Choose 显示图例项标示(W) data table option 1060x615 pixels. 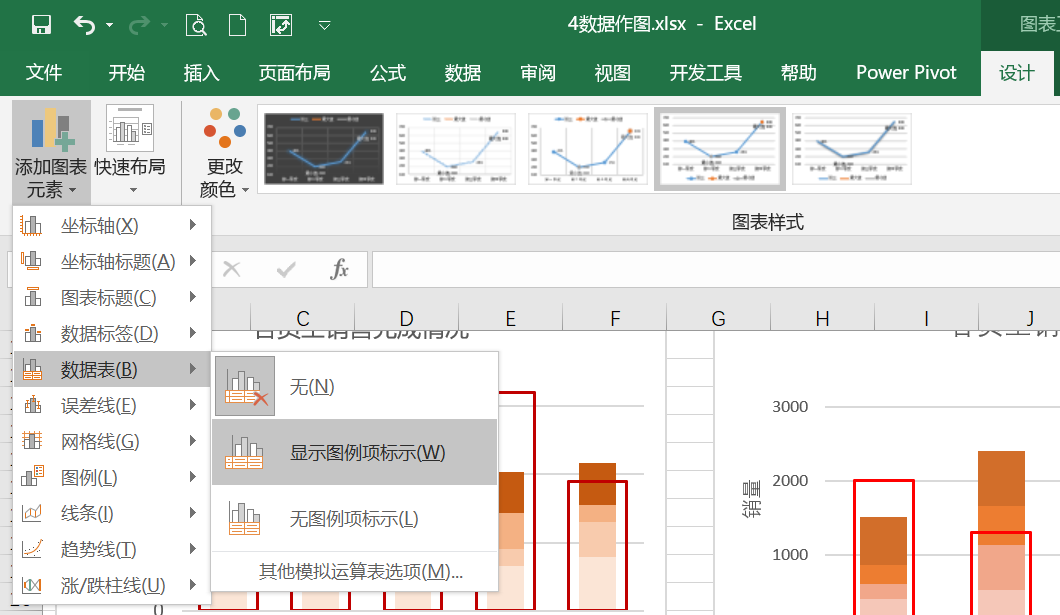pos(355,452)
